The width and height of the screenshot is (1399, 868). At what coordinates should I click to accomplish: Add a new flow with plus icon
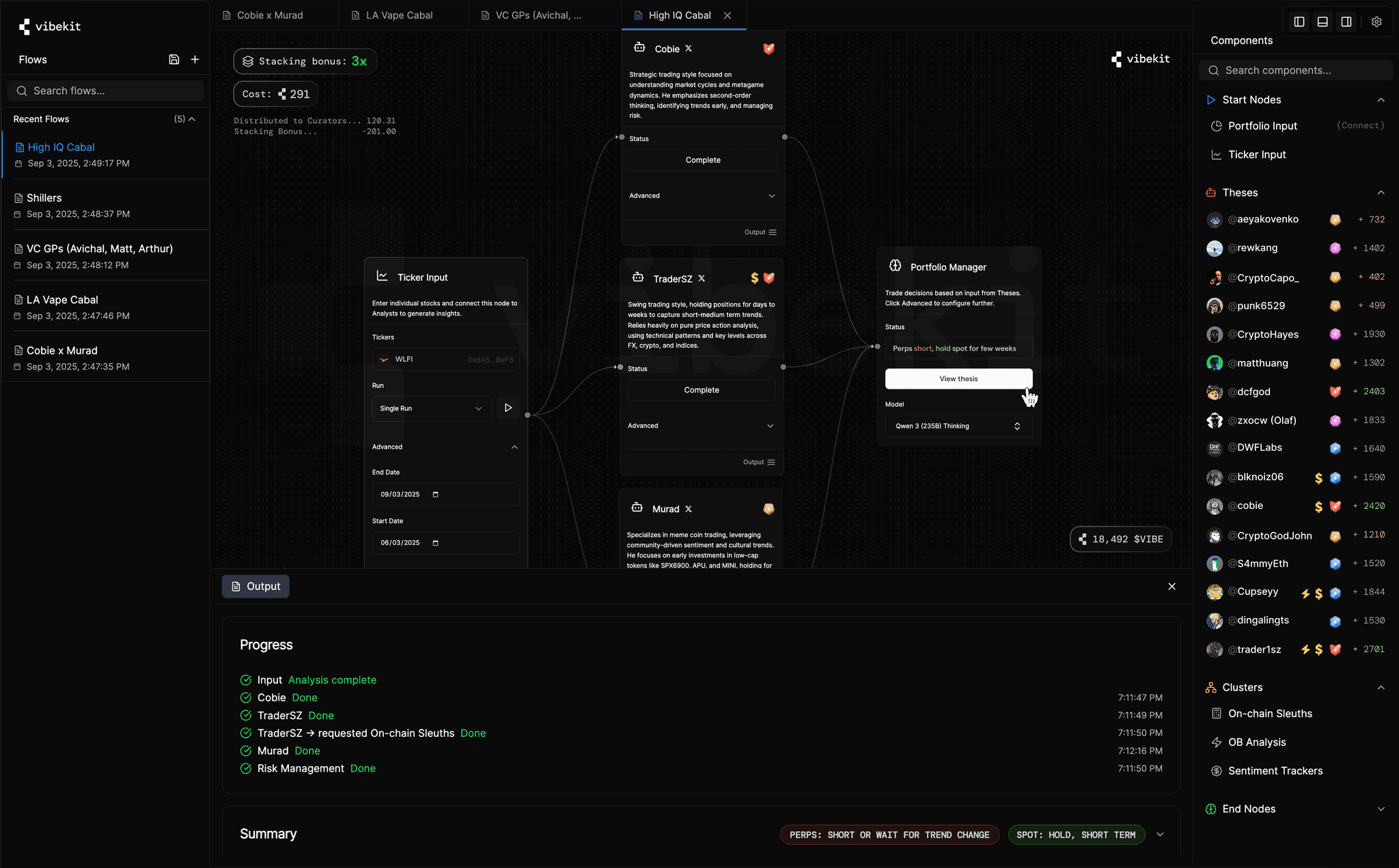[x=195, y=59]
